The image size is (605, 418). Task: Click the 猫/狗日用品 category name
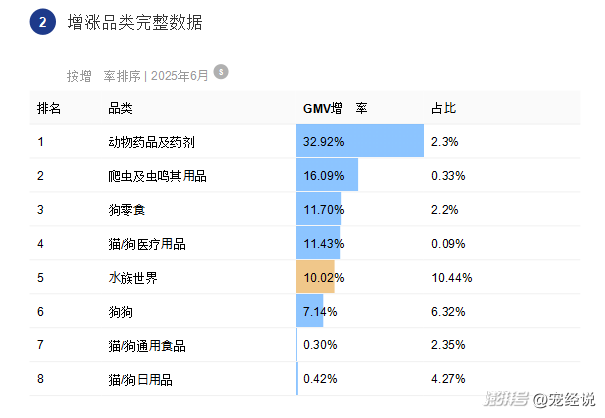click(141, 379)
